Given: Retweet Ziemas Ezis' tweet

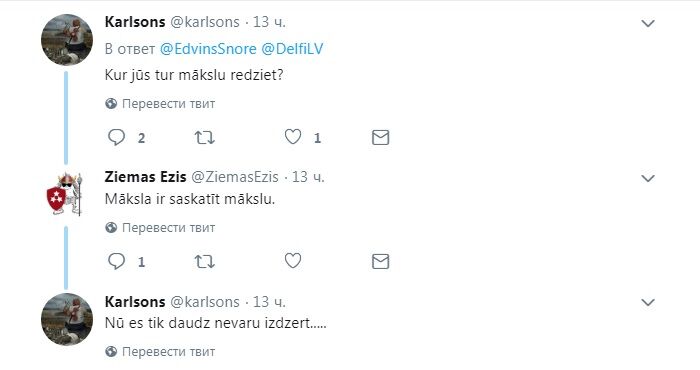Looking at the screenshot, I should [x=204, y=262].
